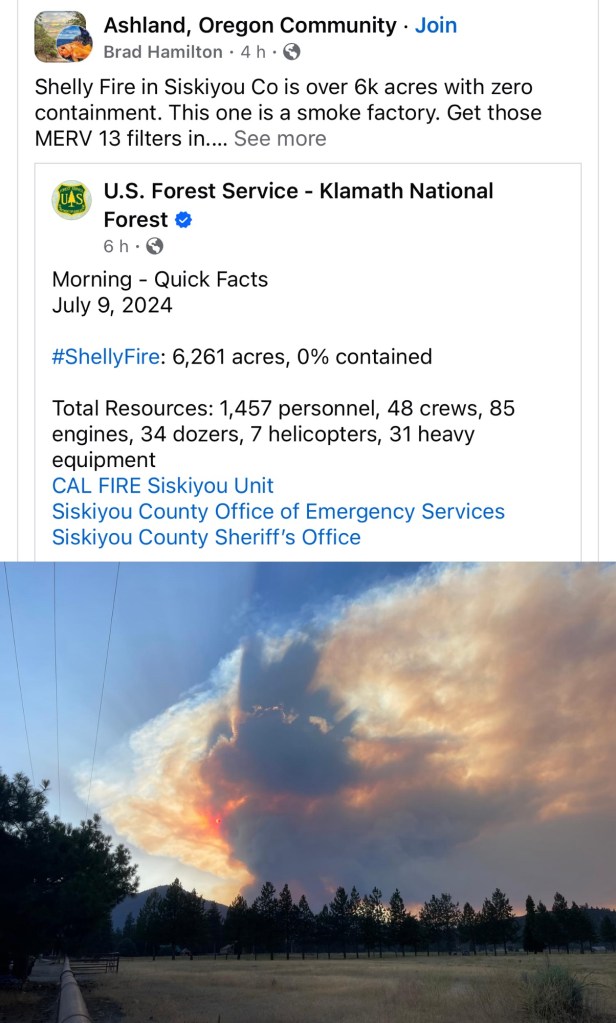Screen dimensions: 616x1023
Task: Open the Klamath National Forest page name
Action: point(298,204)
